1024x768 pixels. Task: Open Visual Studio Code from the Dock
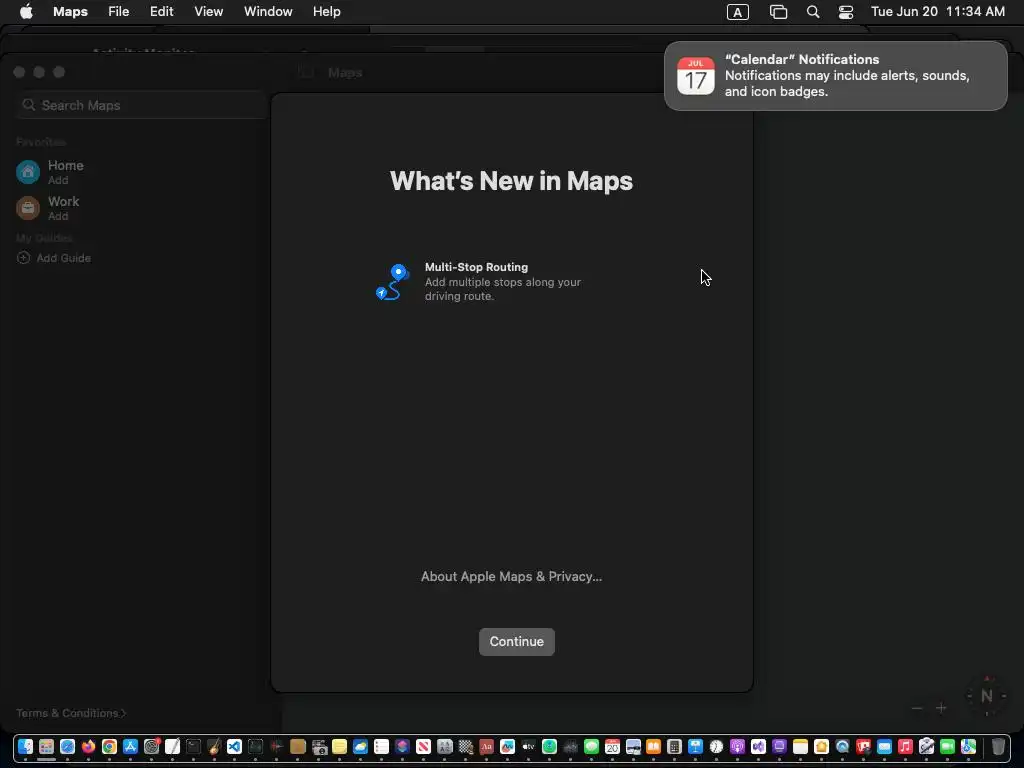point(234,746)
